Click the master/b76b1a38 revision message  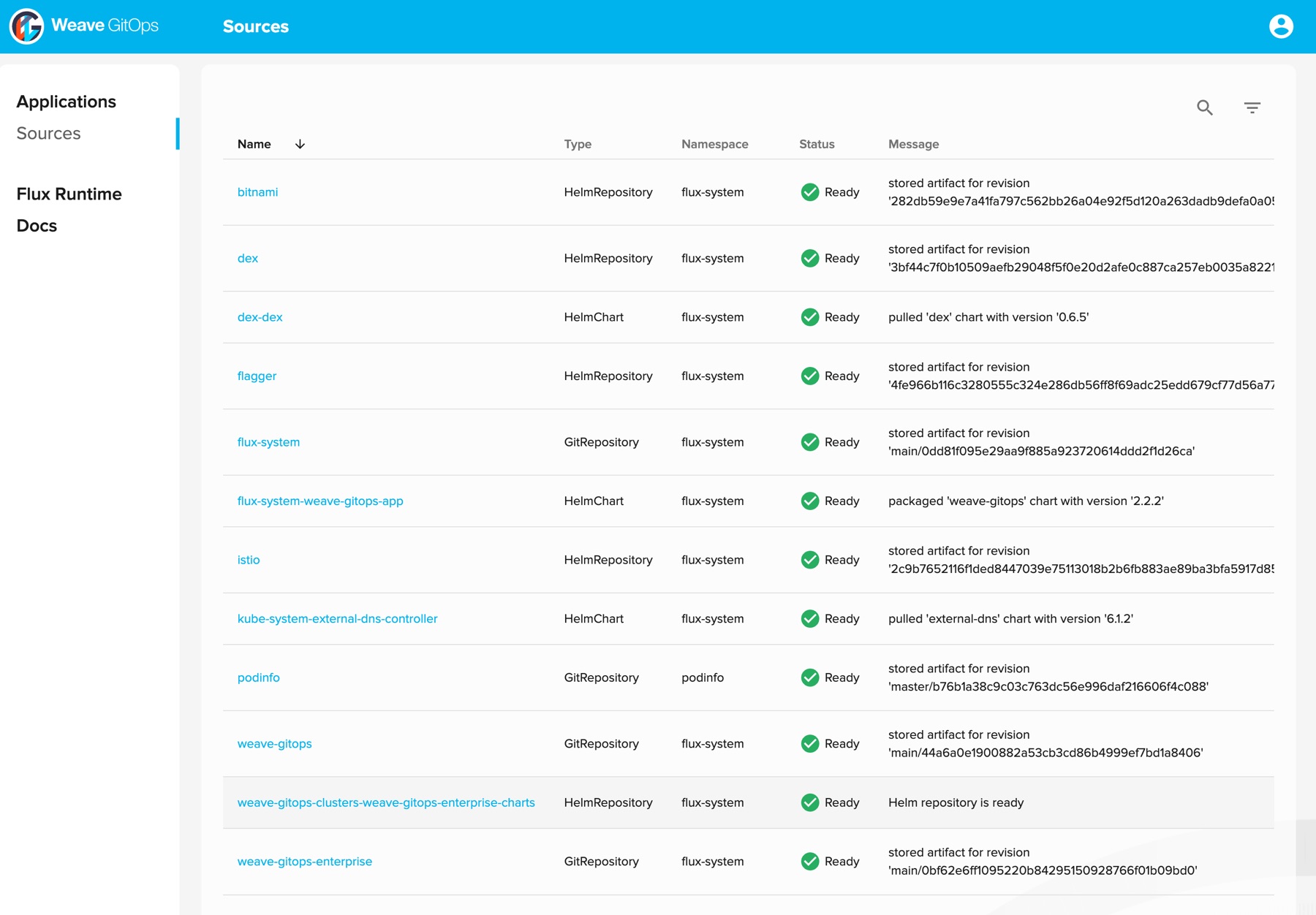[x=1048, y=677]
